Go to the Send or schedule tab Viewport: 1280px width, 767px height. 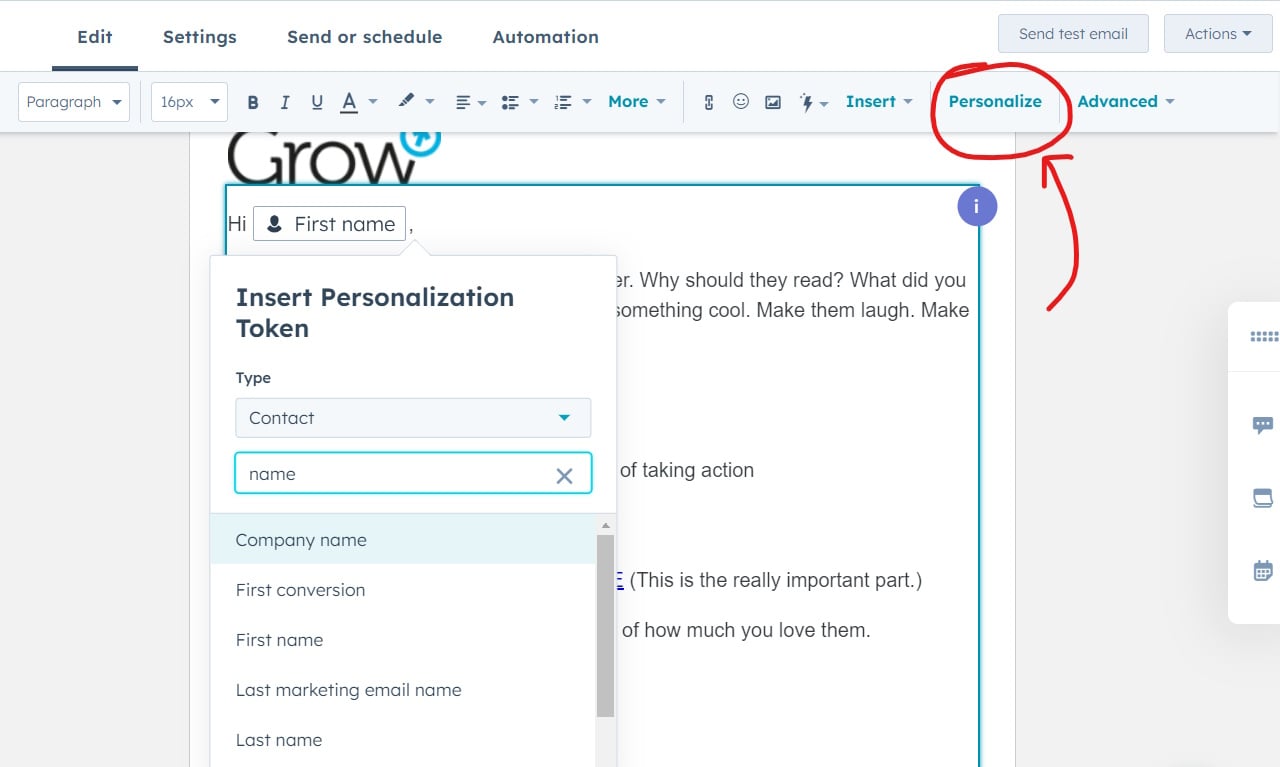(x=364, y=37)
